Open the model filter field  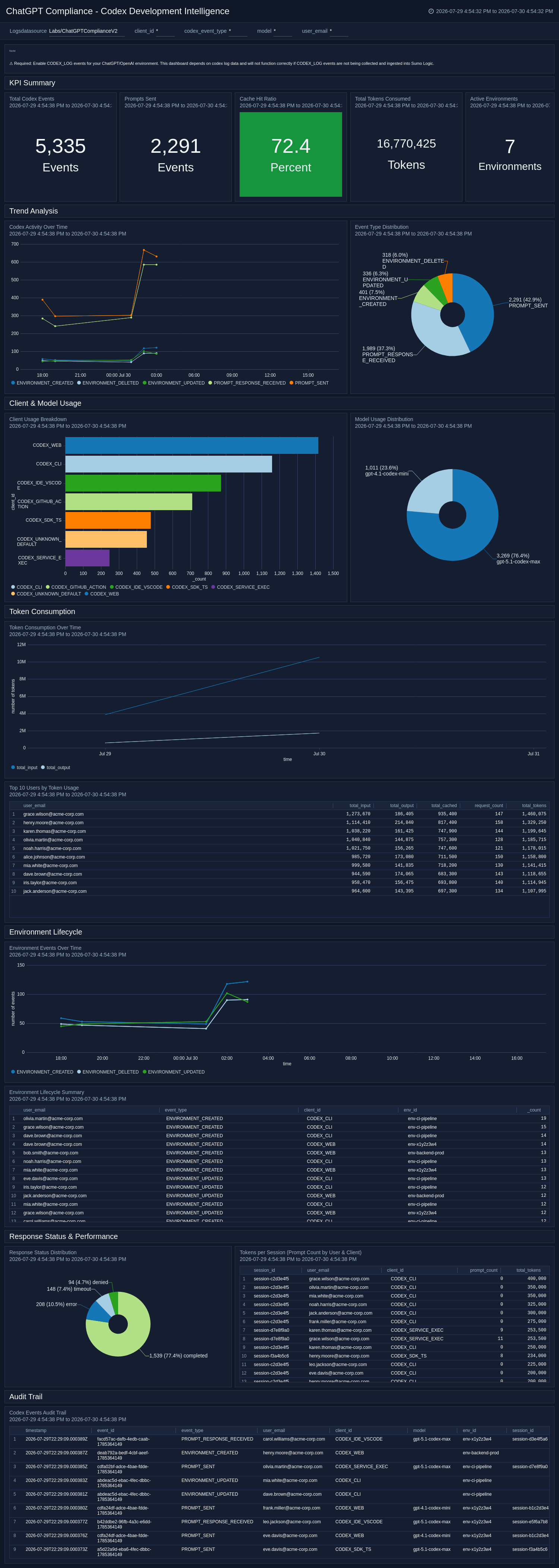click(x=282, y=31)
